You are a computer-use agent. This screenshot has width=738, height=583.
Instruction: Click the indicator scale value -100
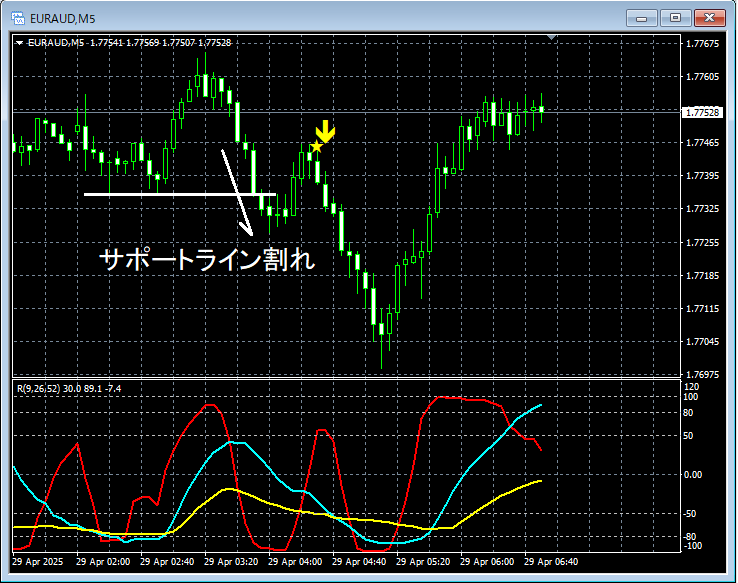pos(692,546)
